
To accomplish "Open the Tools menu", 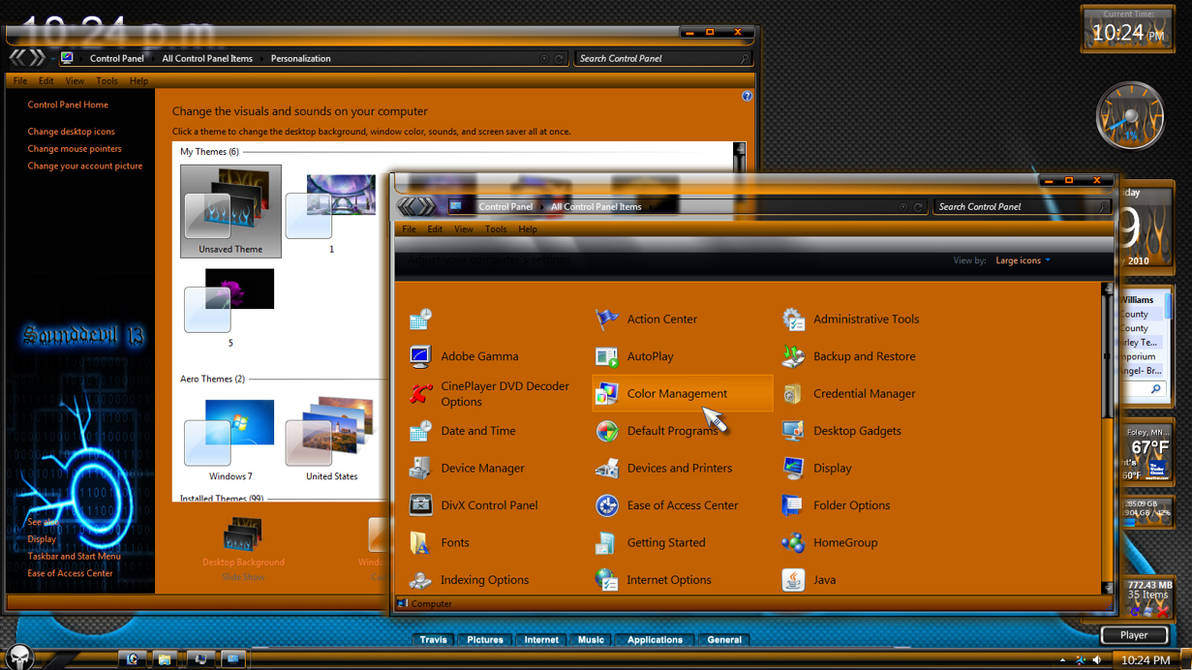I will pos(496,229).
